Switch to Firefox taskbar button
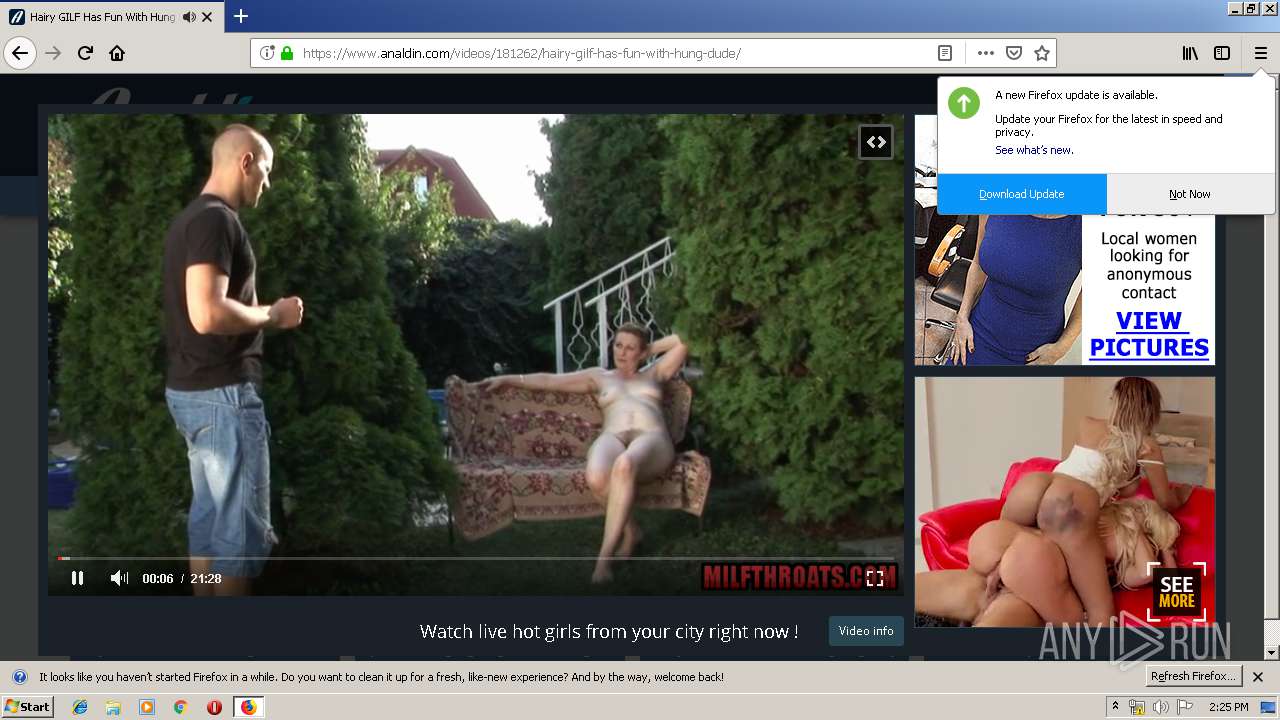 (x=248, y=707)
